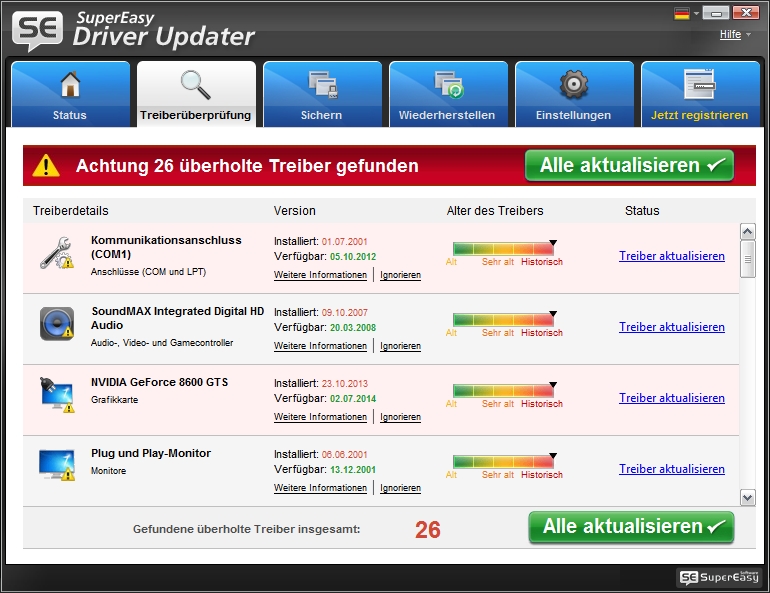Image resolution: width=770 pixels, height=593 pixels.
Task: Switch to the Treiberüberprüfung tab
Action: [196, 94]
